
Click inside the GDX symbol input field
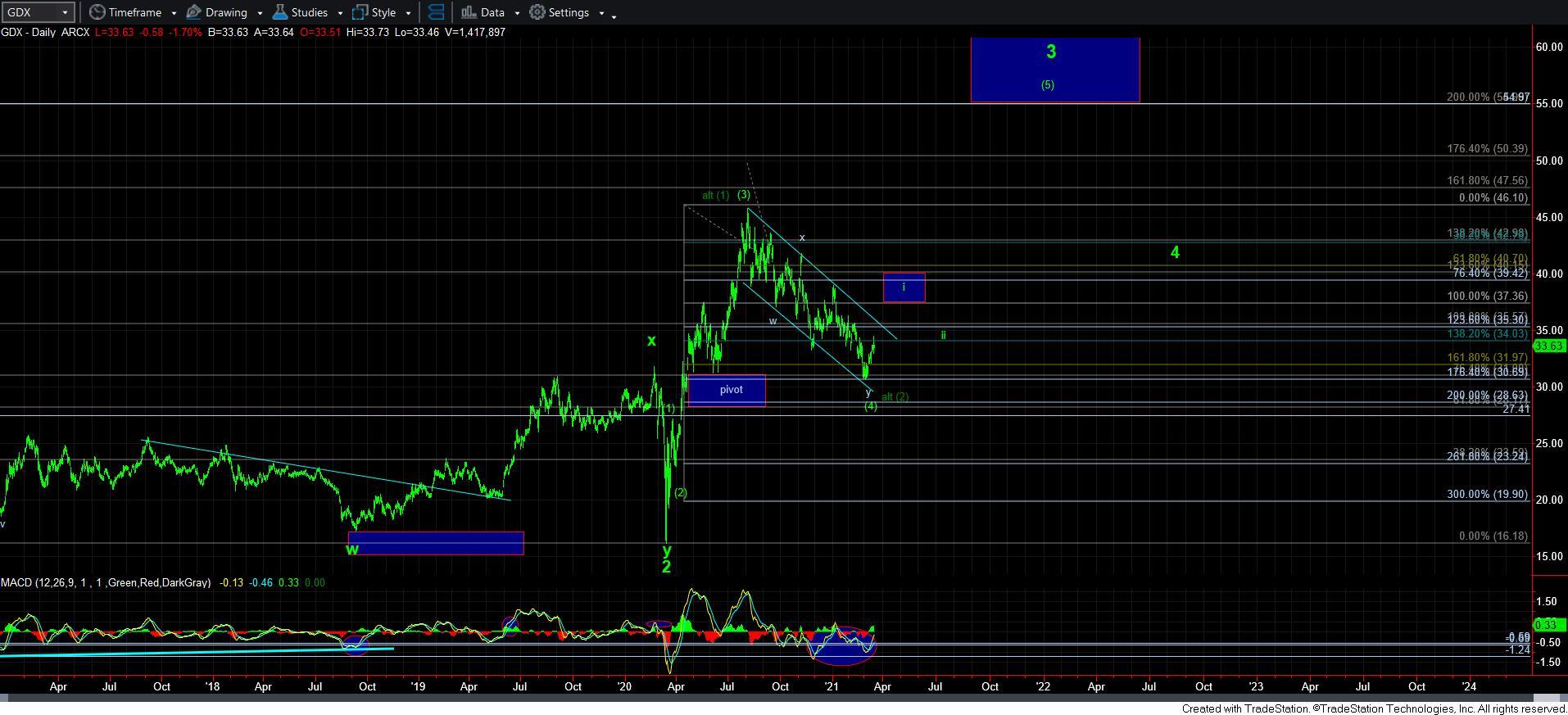click(29, 12)
